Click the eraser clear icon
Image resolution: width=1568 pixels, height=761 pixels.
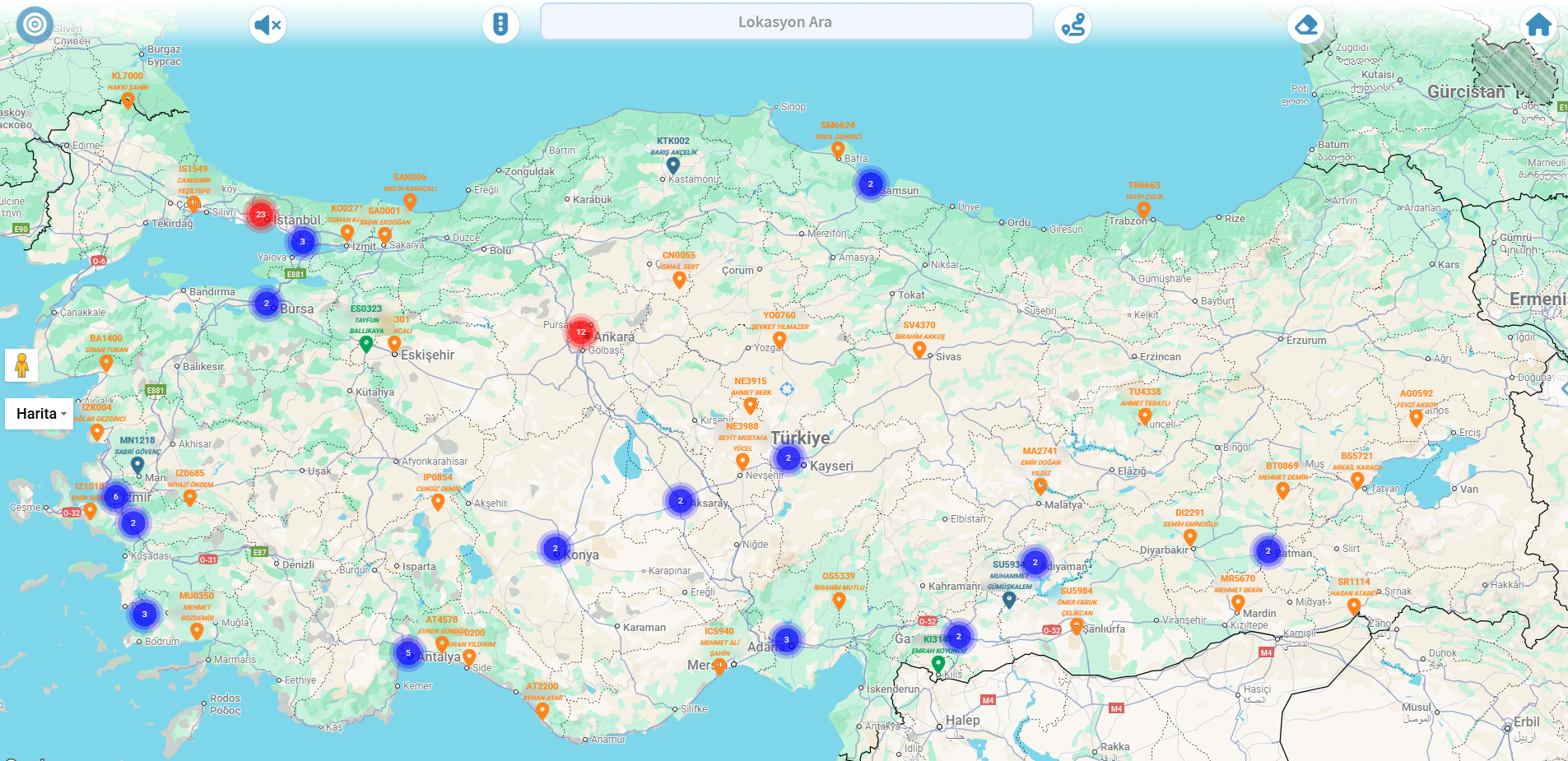click(1305, 25)
